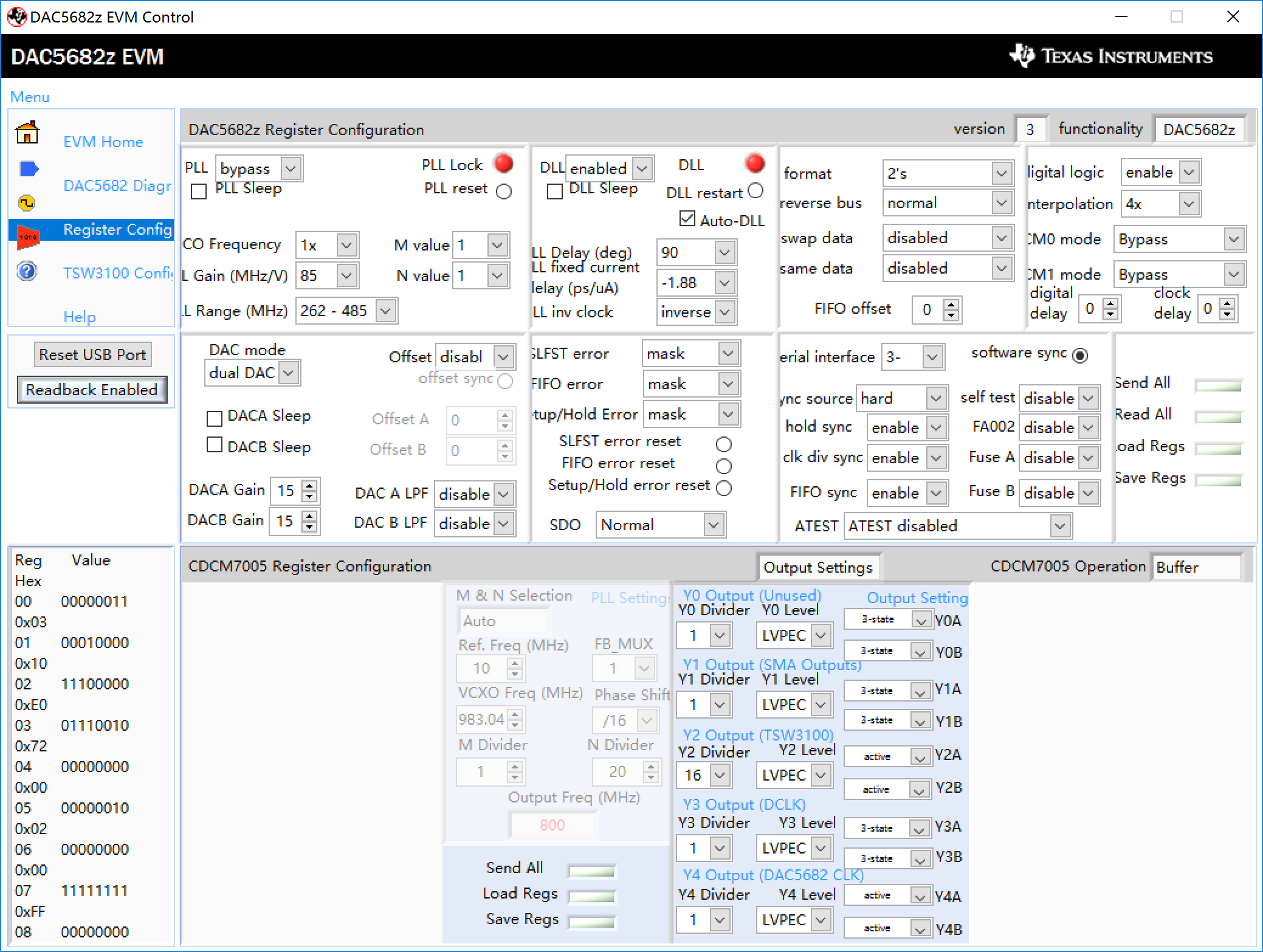Select Setup/Hold error reset radio button
Viewport: 1263px width, 952px height.
[723, 488]
